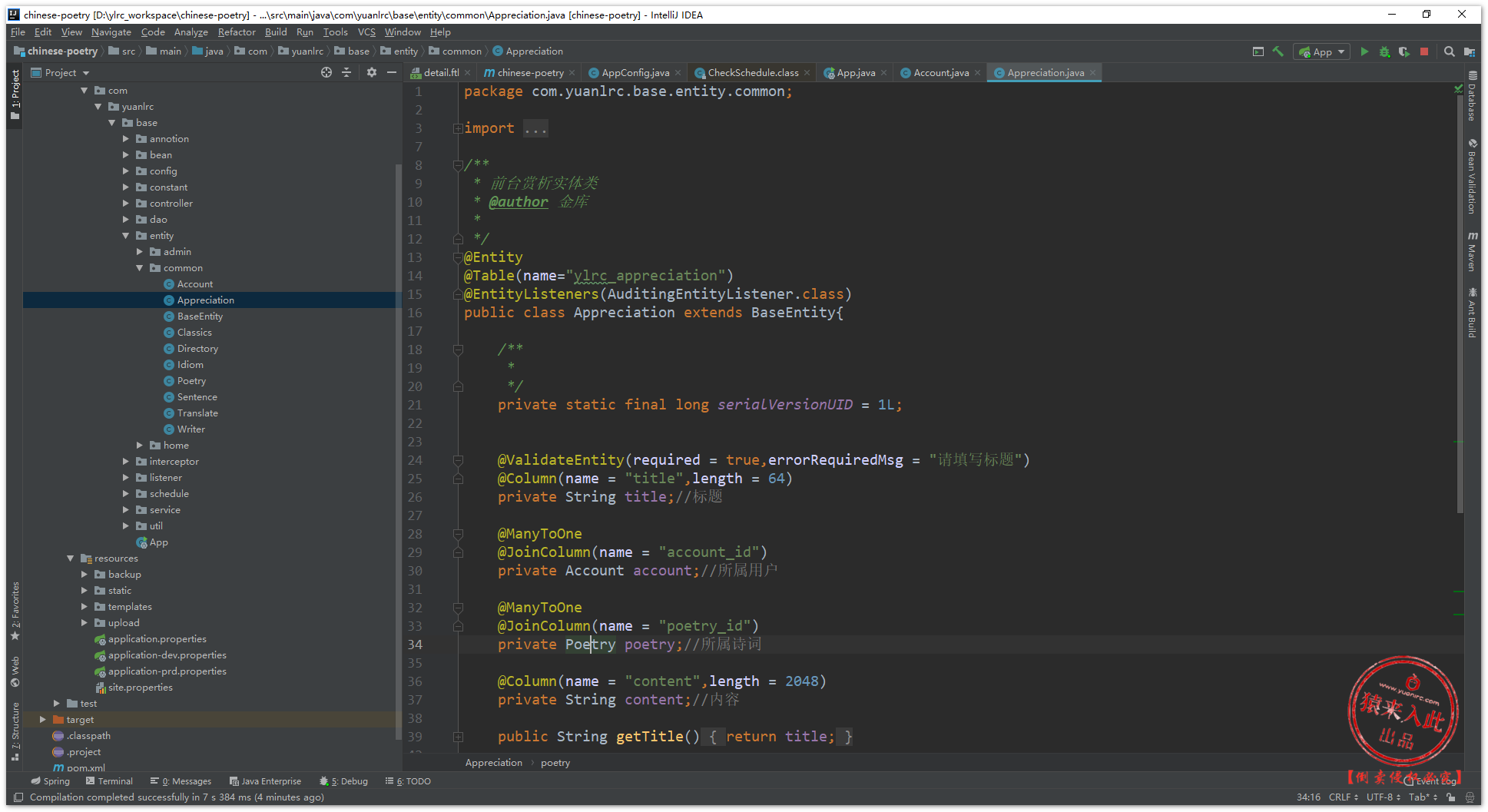Toggle the 5: Debug tool window
Viewport: 1488px width, 812px height.
344,781
